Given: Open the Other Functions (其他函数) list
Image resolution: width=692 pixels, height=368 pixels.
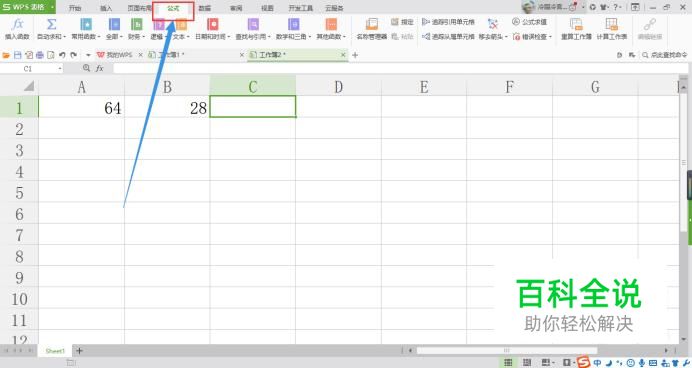Looking at the screenshot, I should coord(331,29).
